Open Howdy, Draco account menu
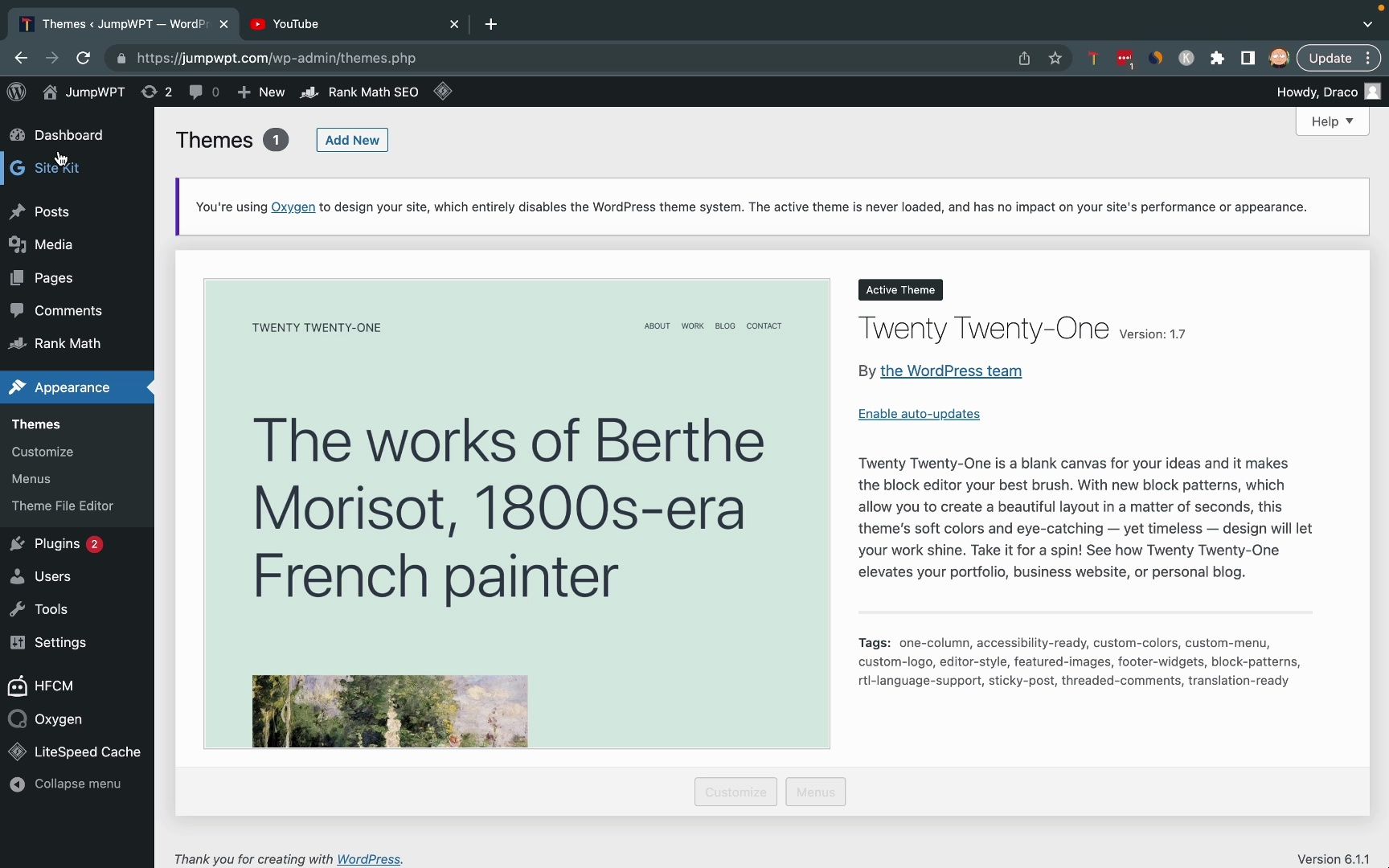 click(x=1328, y=92)
